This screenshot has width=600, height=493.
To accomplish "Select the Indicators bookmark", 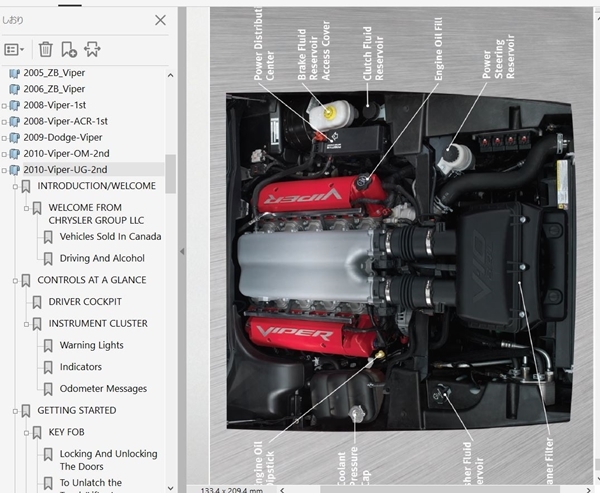I will coord(80,367).
